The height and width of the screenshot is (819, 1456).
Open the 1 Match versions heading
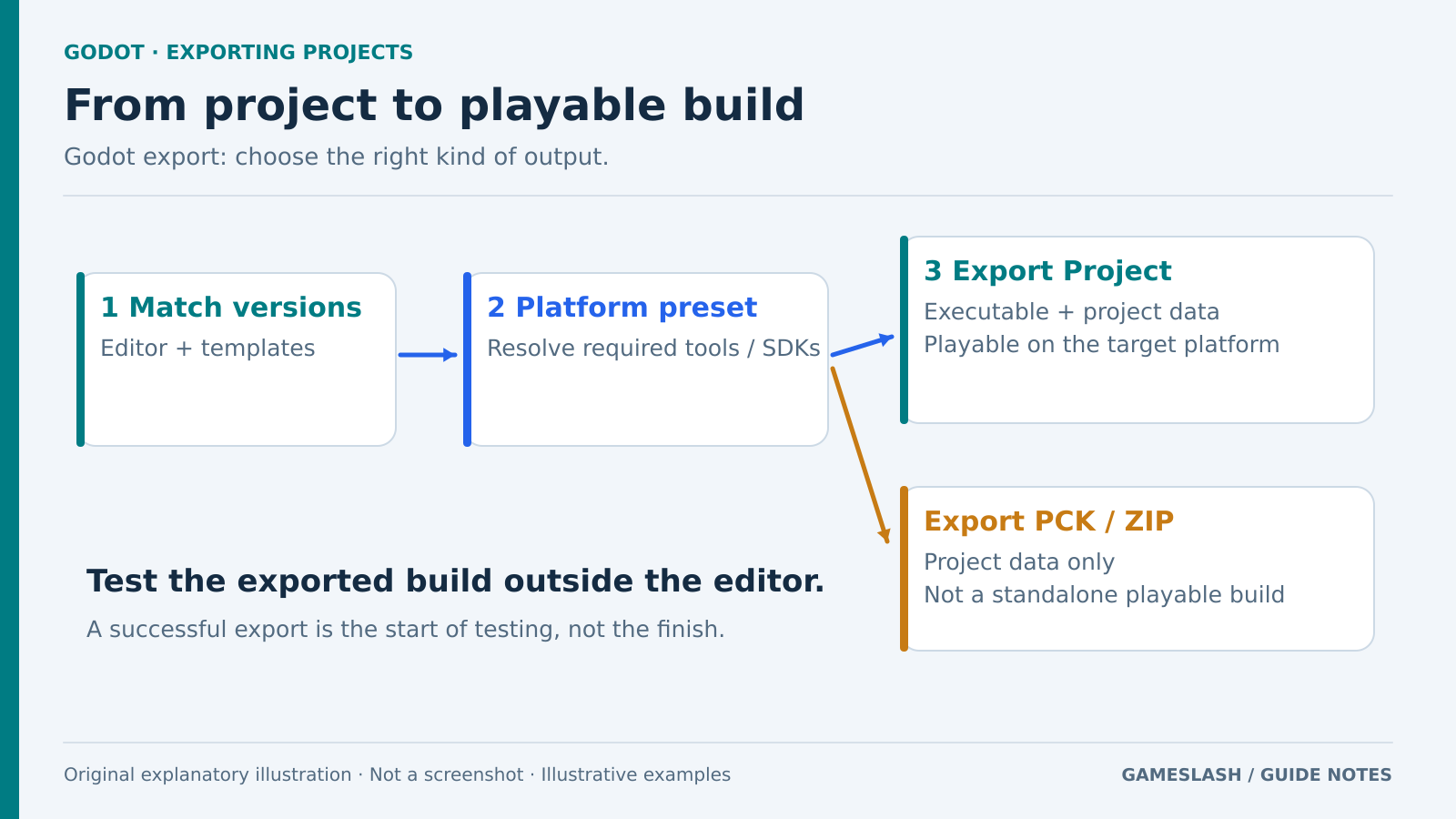coord(231,308)
